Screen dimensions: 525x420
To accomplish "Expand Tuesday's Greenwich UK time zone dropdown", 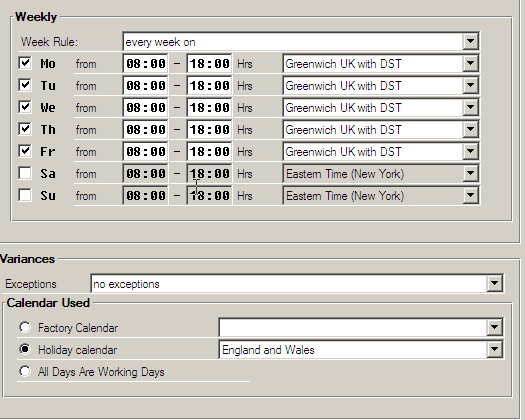I will [x=470, y=85].
